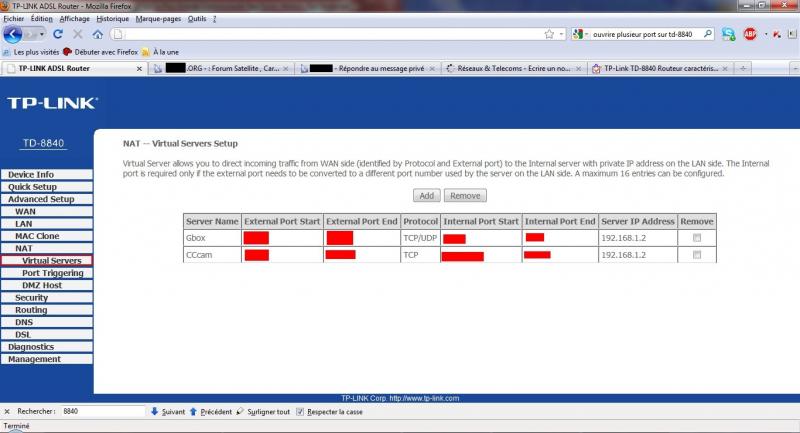The height and width of the screenshot is (433, 800).
Task: Switch to Répondre au message privé tab
Action: click(367, 68)
